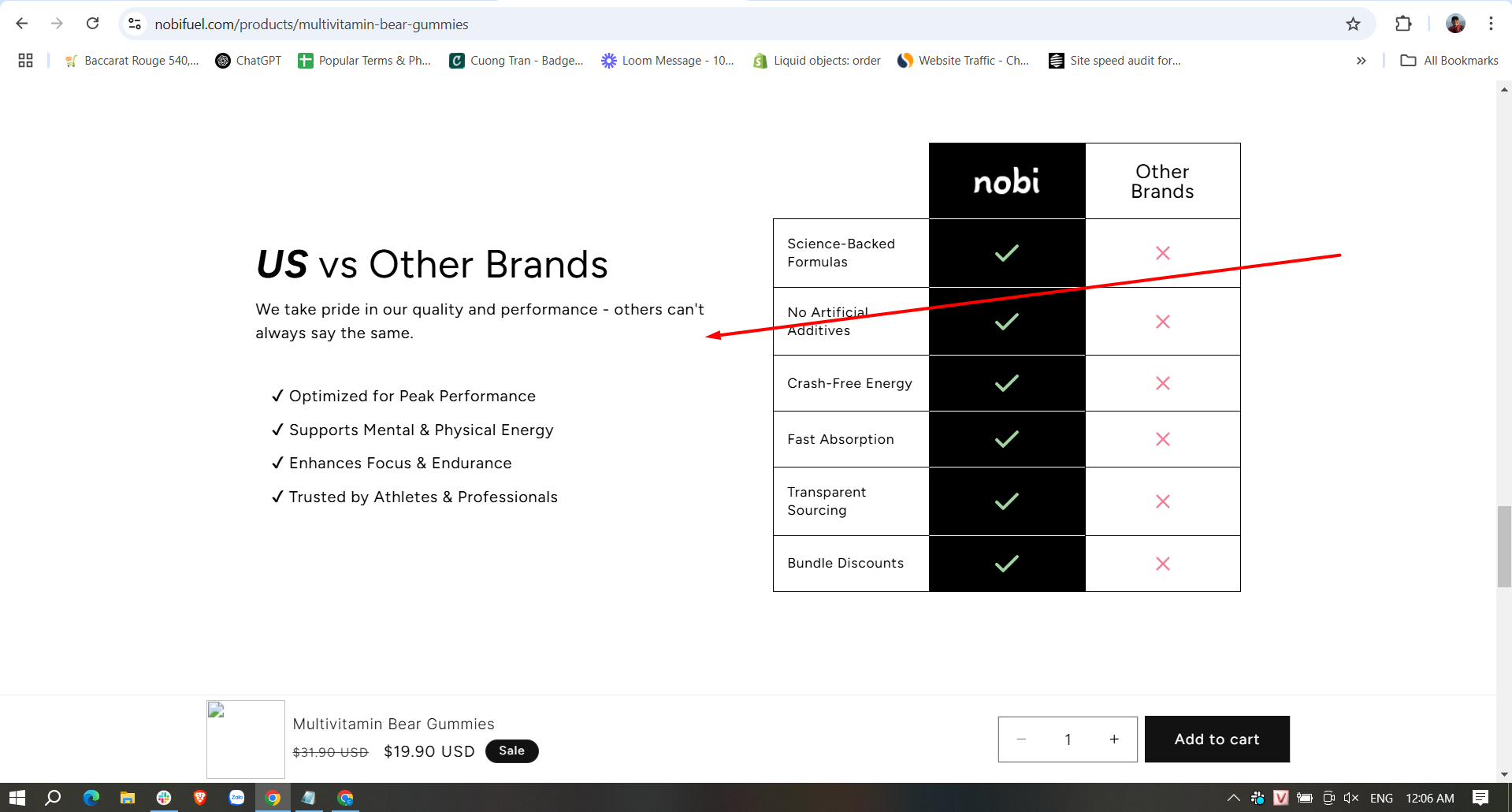1512x812 pixels.
Task: Click the vertical scrollbar thumb
Action: 1504,547
